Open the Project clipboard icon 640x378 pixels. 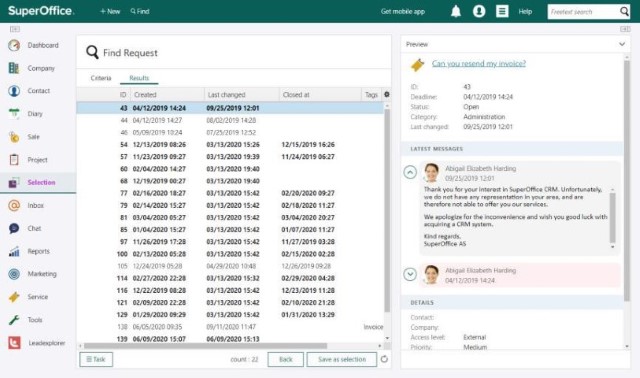[x=14, y=160]
